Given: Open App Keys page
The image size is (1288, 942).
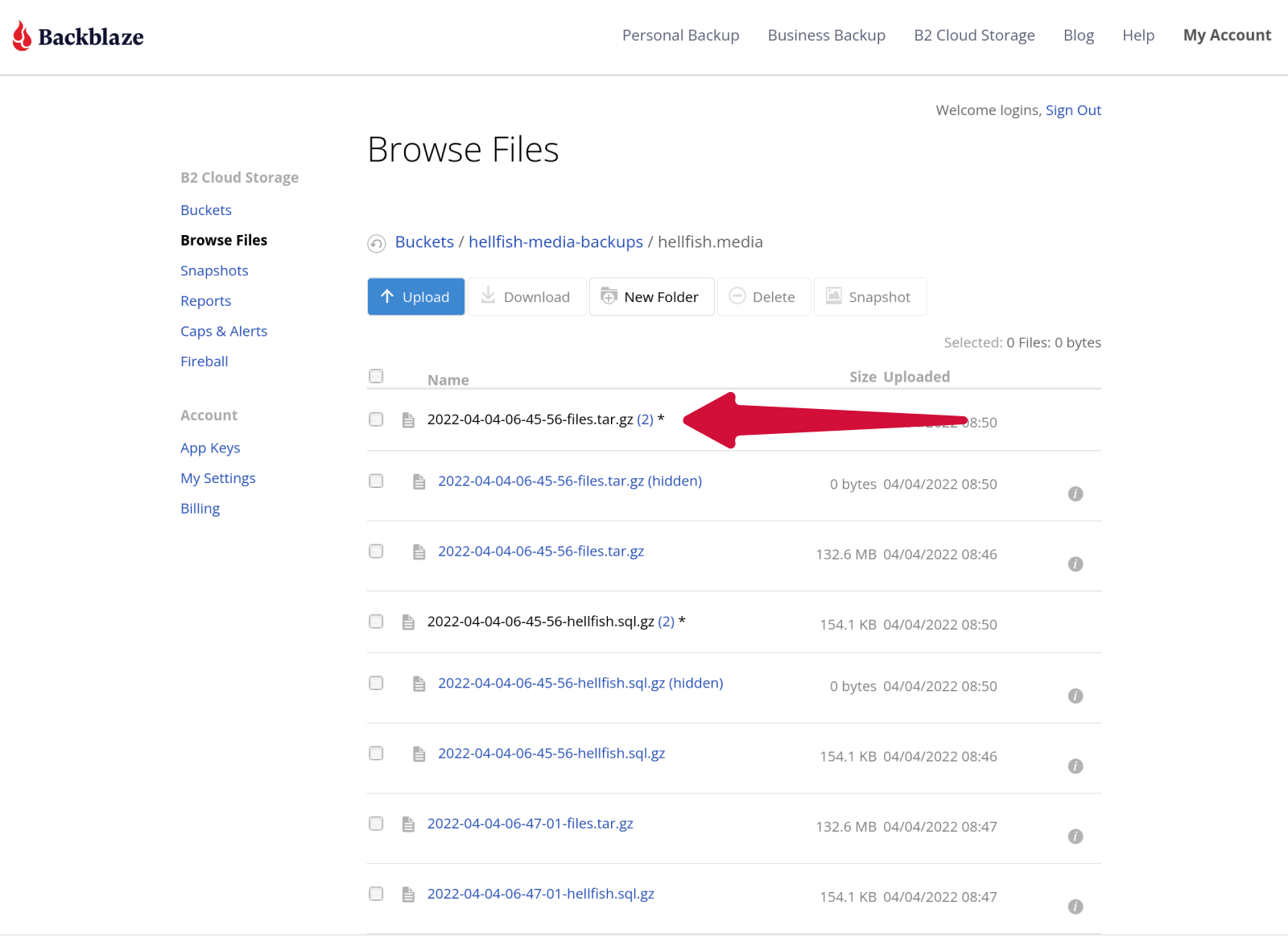Looking at the screenshot, I should point(210,448).
